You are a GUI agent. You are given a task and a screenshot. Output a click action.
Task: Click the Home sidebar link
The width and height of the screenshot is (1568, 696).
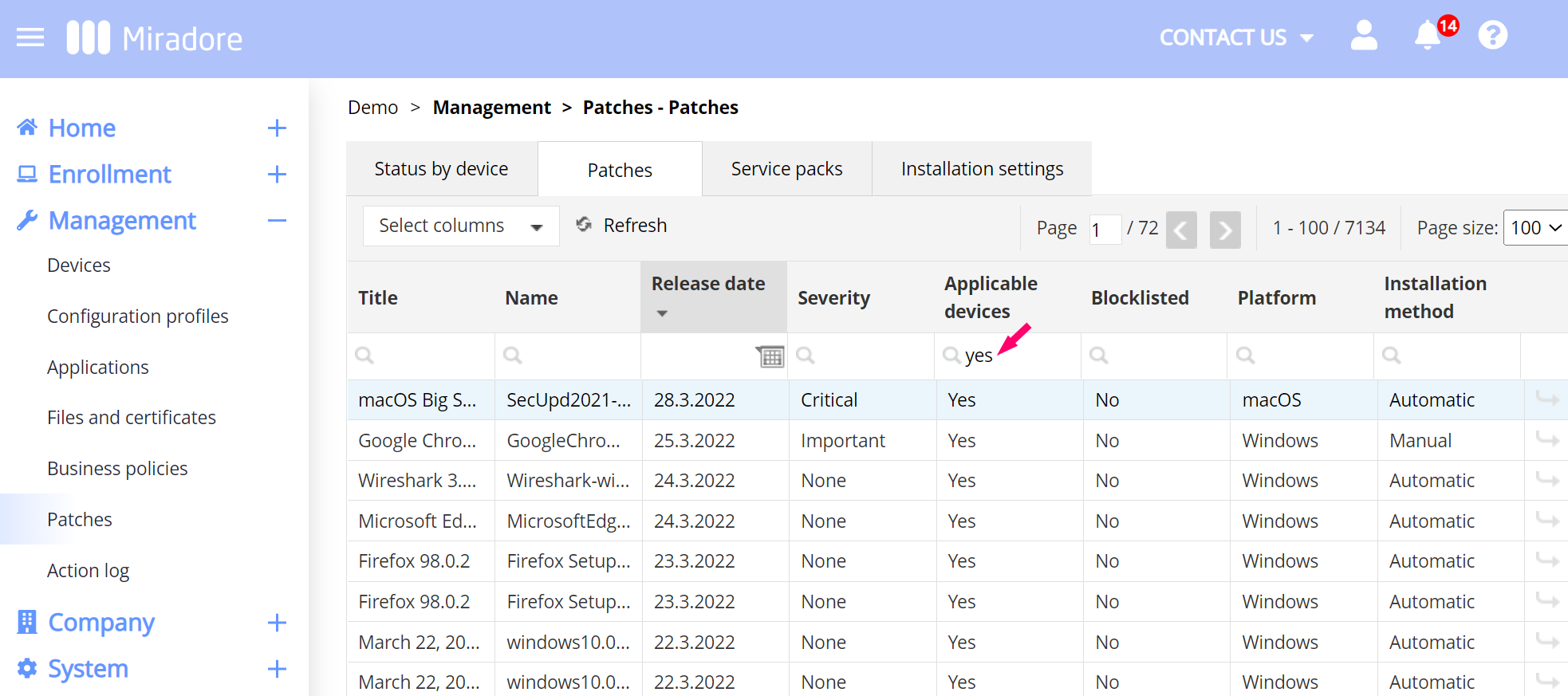pos(82,128)
